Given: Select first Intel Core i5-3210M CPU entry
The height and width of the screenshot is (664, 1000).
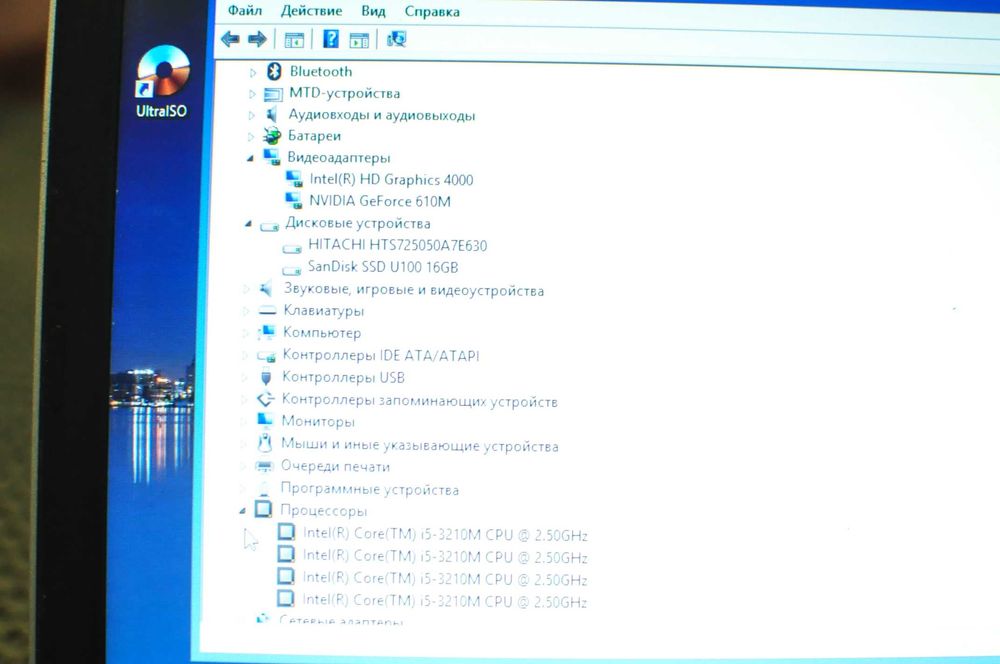Looking at the screenshot, I should [445, 535].
